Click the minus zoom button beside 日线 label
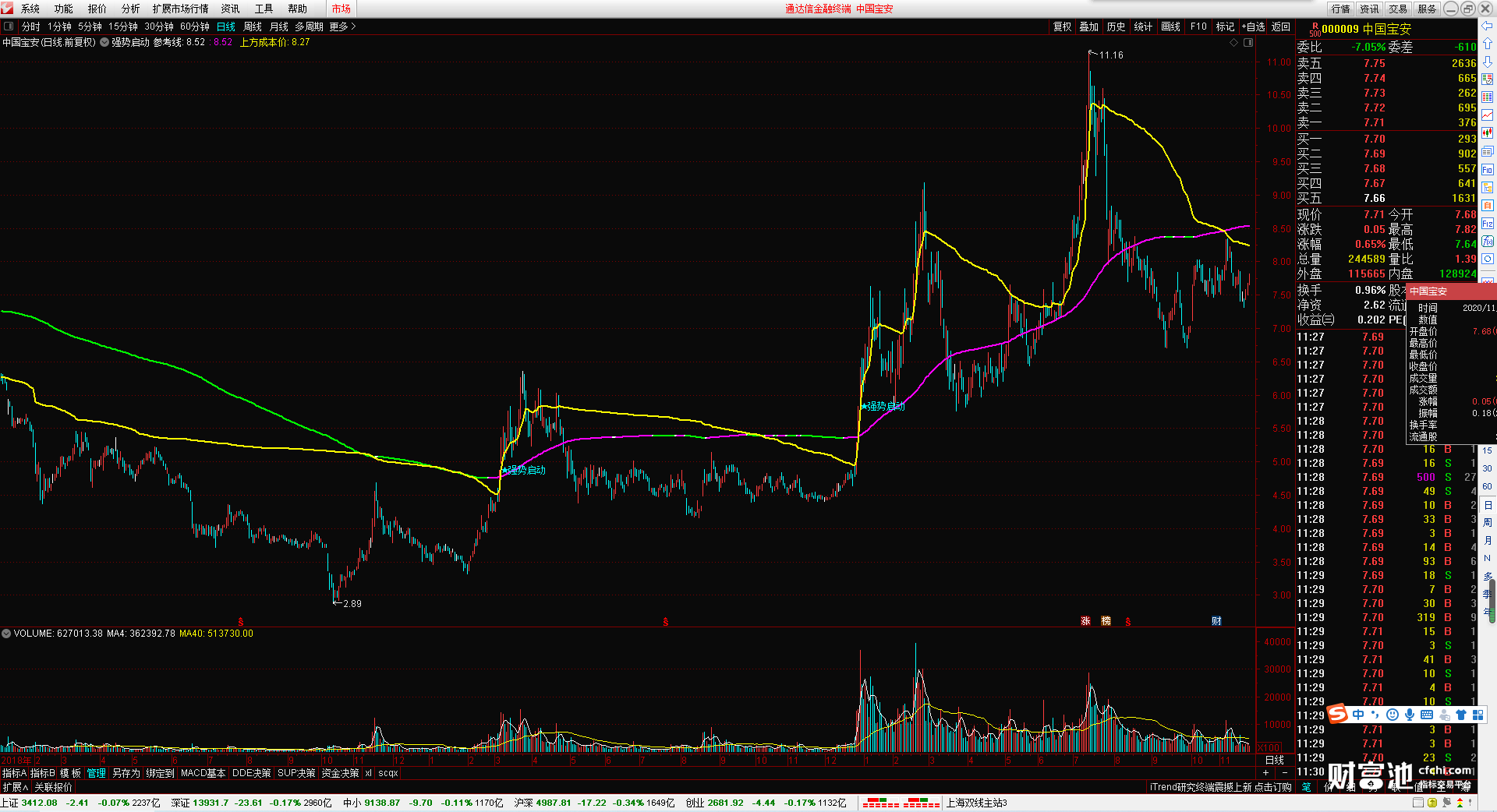Screen dimensions: 1497x812 pos(1284,772)
